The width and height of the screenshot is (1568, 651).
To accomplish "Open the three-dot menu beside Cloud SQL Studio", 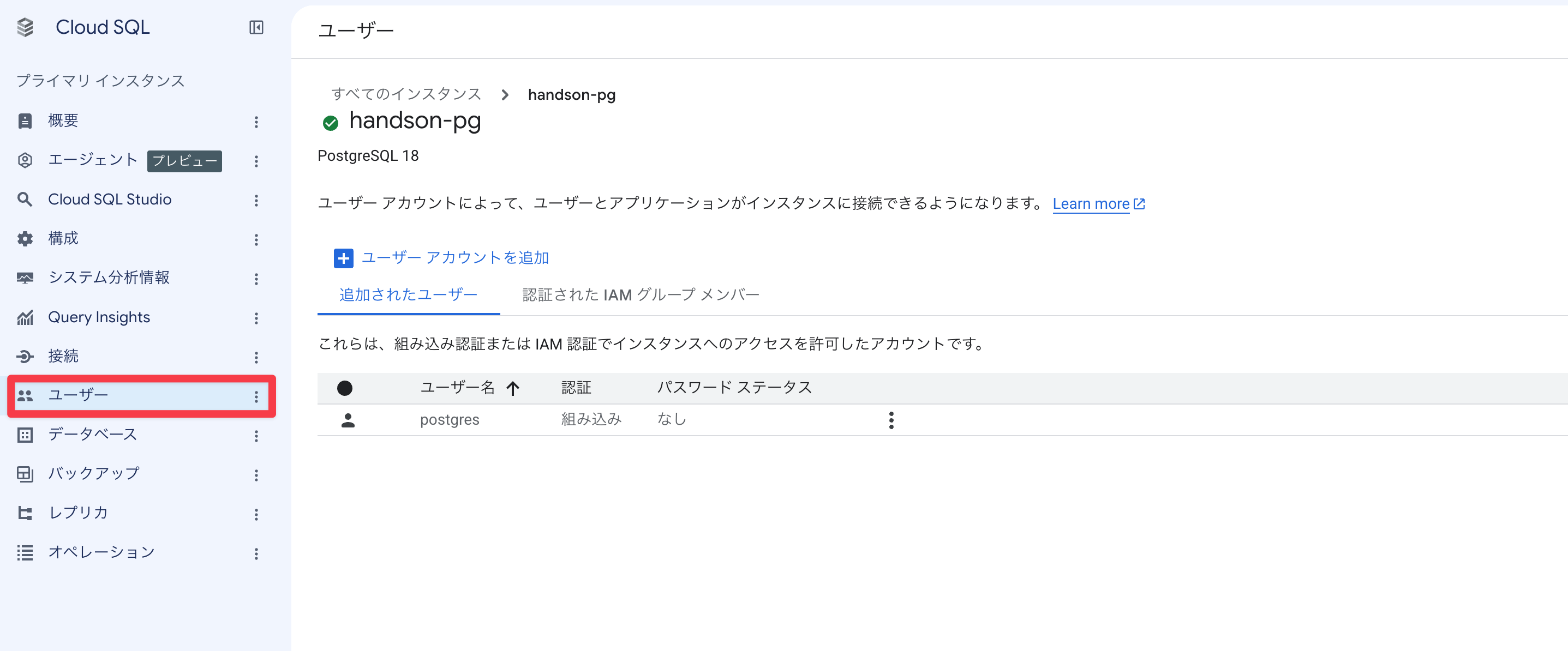I will [x=256, y=200].
